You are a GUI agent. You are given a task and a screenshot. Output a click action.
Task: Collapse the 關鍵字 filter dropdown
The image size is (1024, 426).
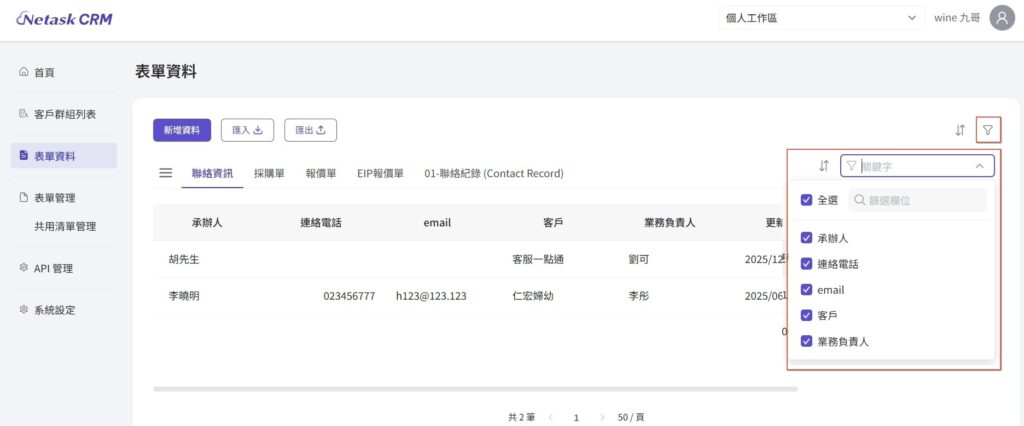pyautogui.click(x=979, y=166)
